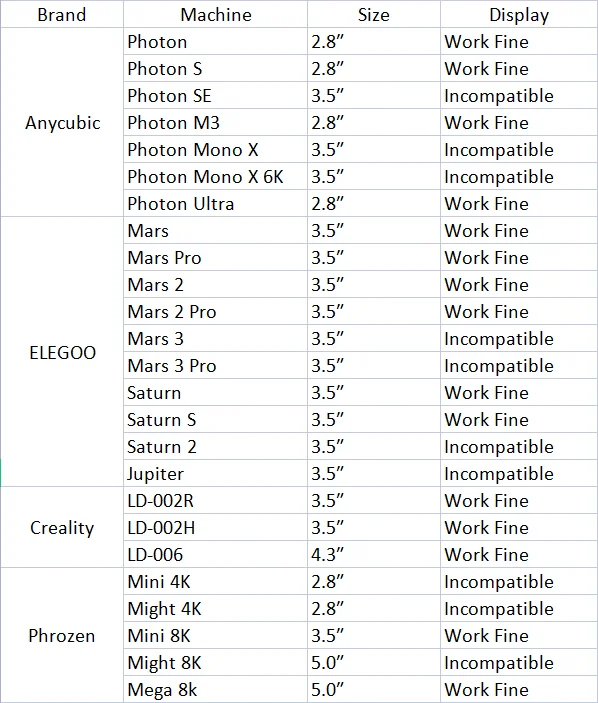Select the Brand column header cell
The height and width of the screenshot is (703, 598).
(x=62, y=14)
